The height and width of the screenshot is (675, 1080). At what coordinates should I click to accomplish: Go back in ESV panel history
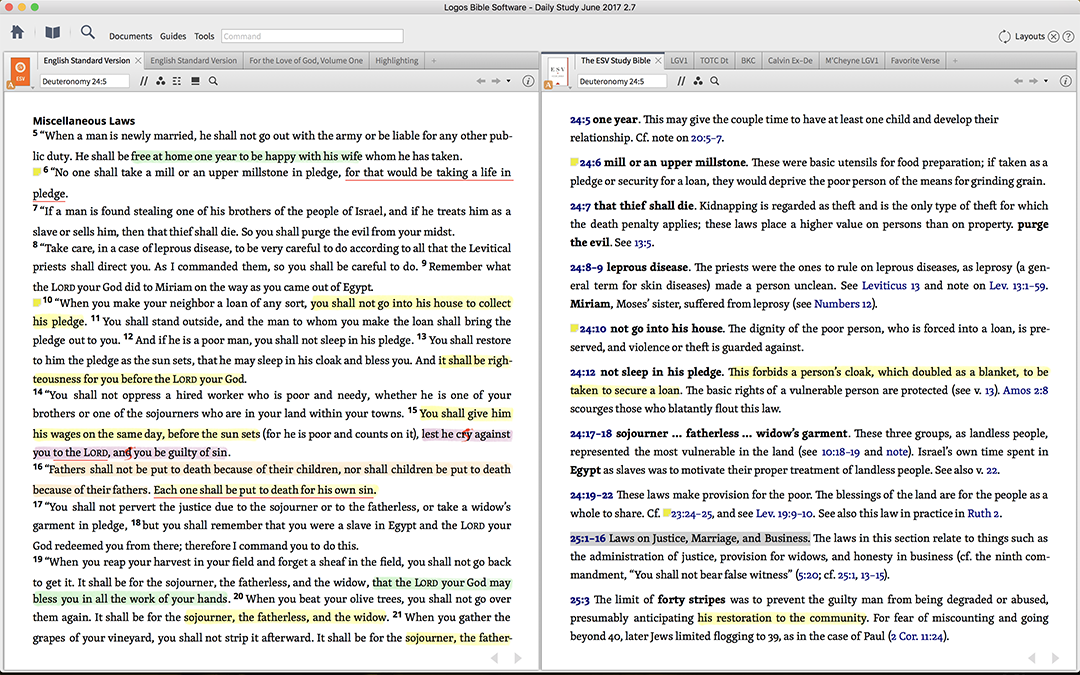click(x=481, y=81)
